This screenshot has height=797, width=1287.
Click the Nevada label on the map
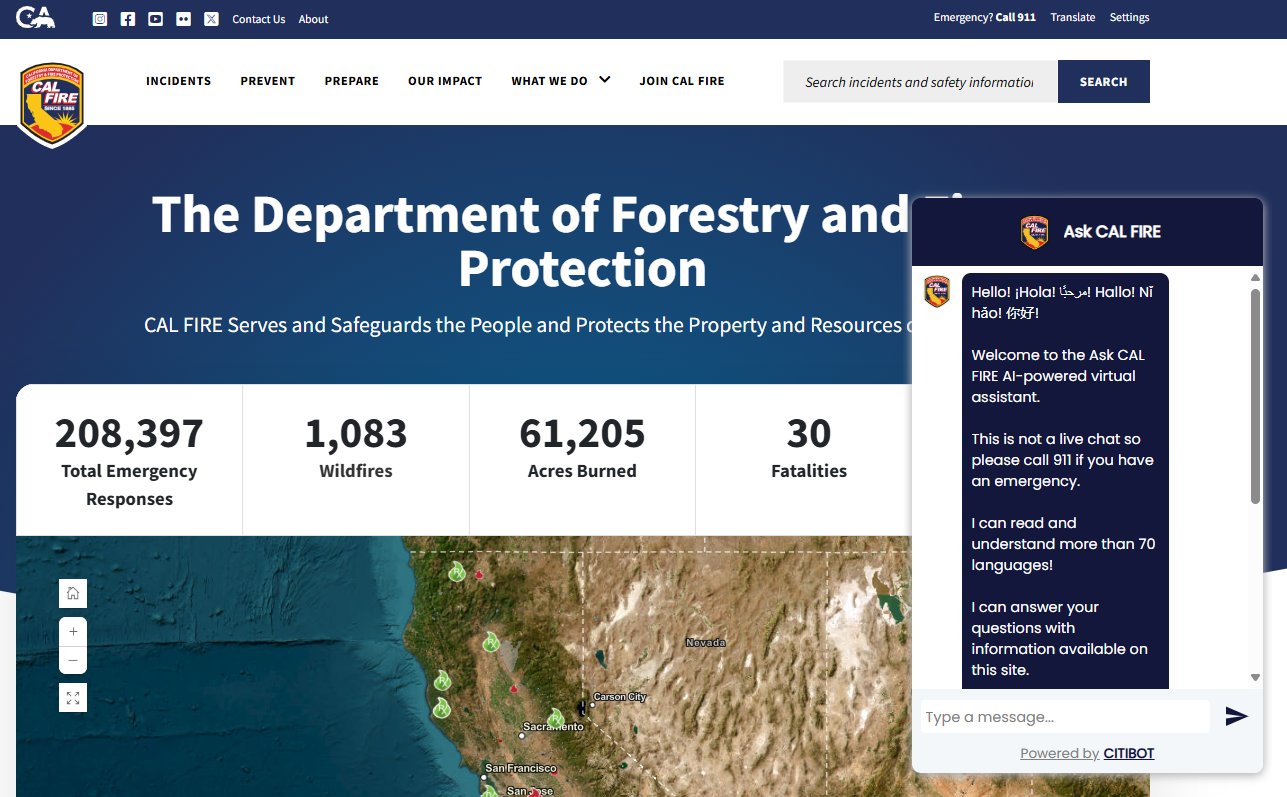(x=705, y=642)
